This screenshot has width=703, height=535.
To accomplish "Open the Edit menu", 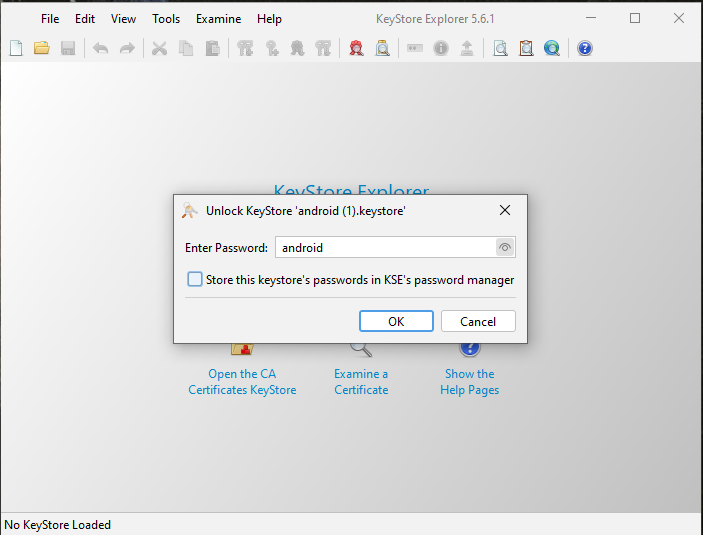I will (85, 19).
